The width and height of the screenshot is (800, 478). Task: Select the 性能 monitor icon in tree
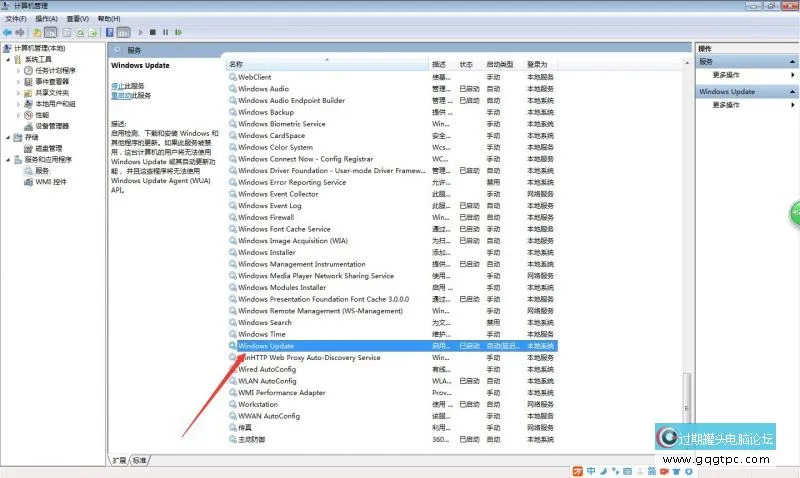29,115
